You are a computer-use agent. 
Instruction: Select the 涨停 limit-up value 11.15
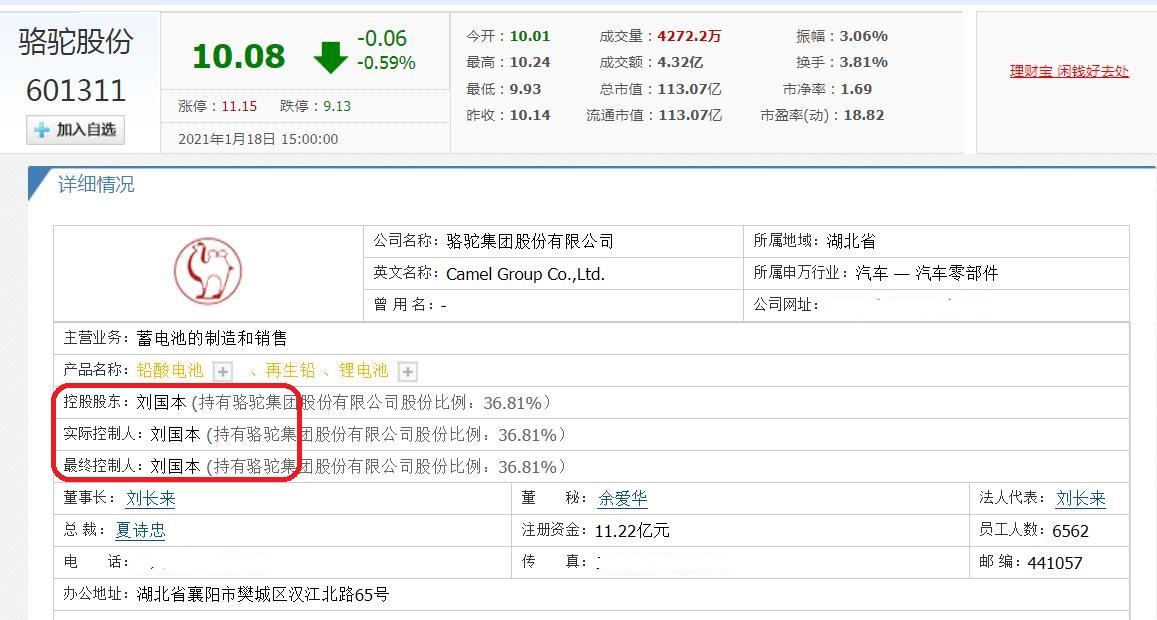[239, 106]
